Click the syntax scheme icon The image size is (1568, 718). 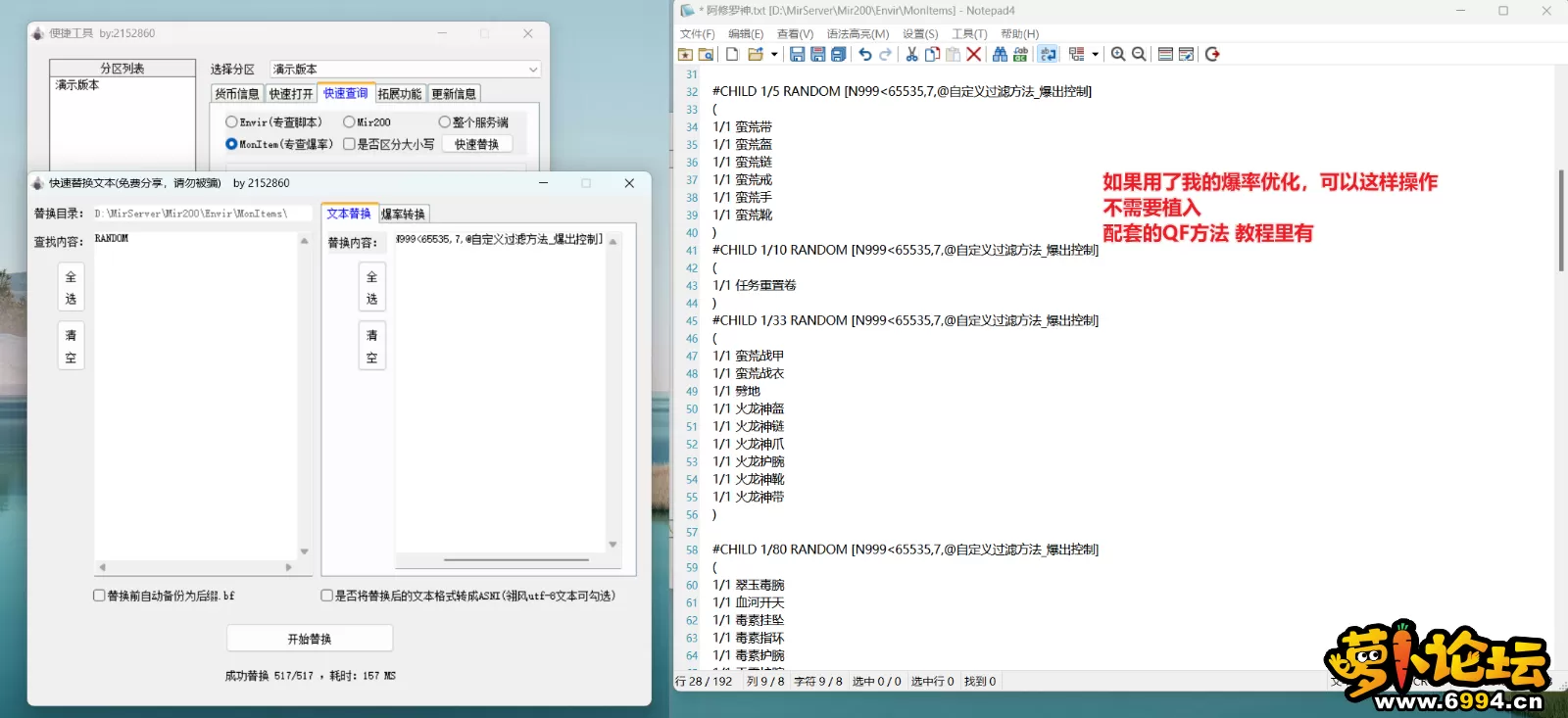1077,54
